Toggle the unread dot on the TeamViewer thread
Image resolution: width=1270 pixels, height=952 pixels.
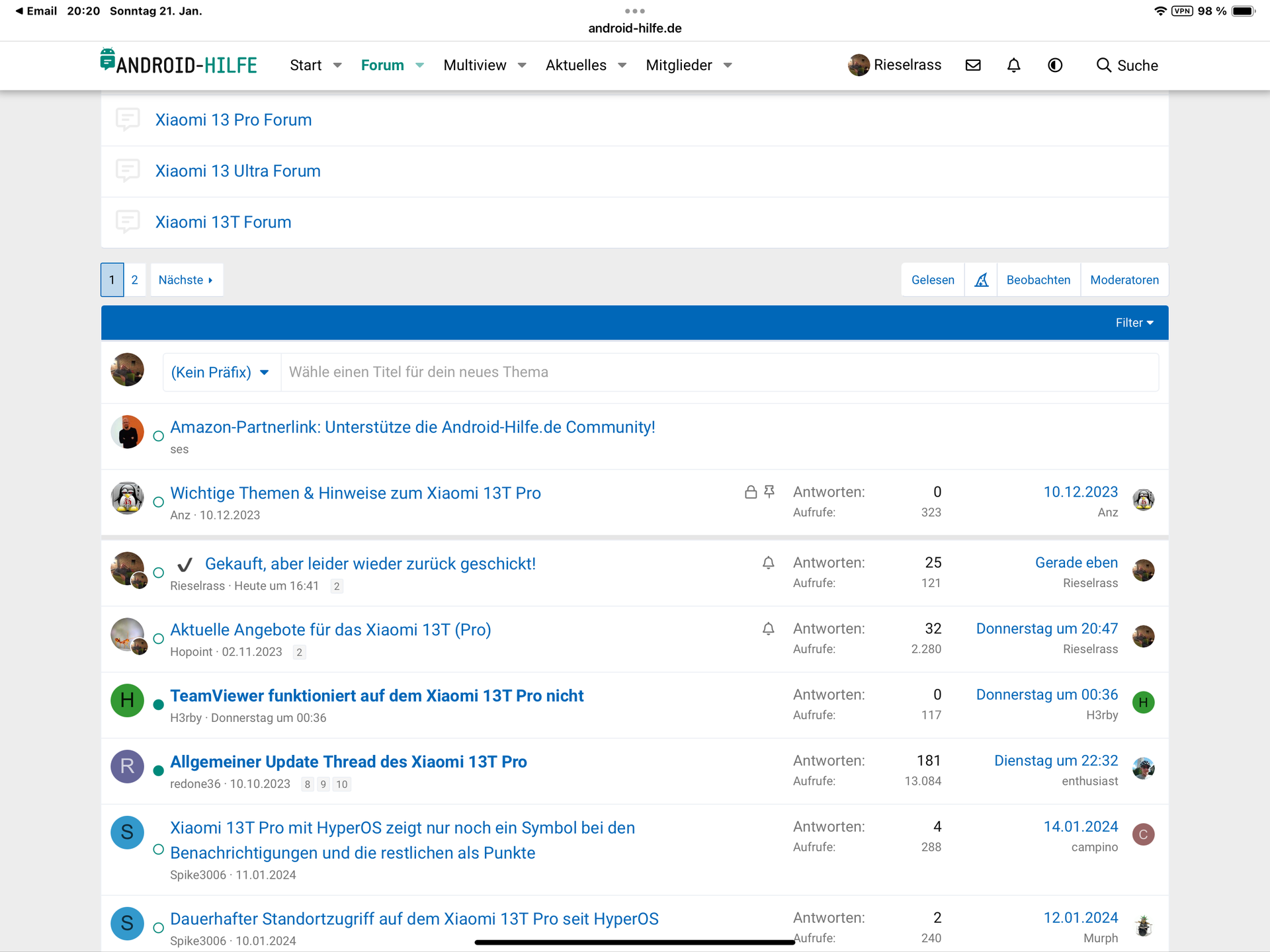tap(158, 705)
